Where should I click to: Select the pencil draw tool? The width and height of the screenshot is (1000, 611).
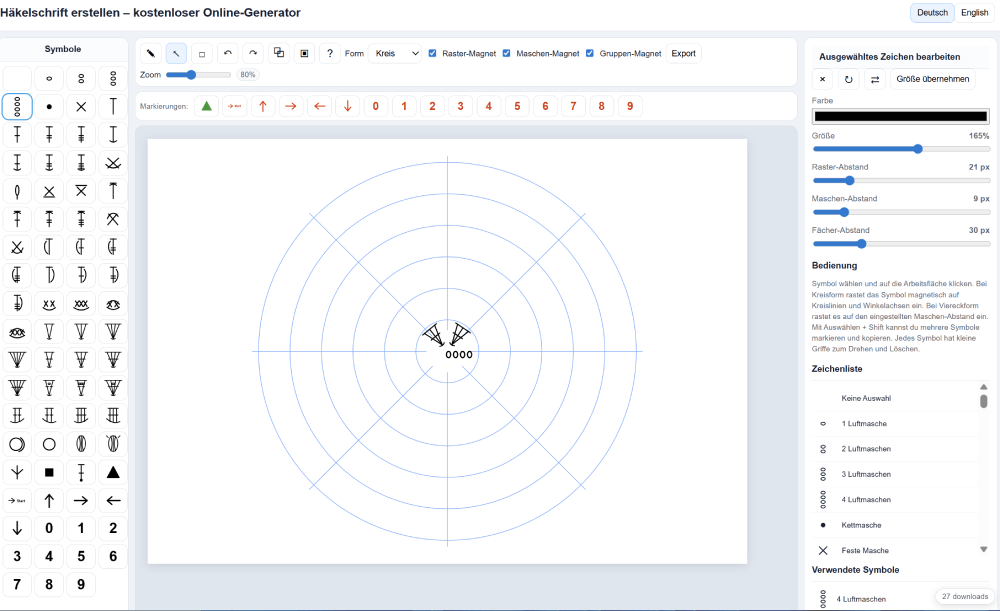[x=151, y=54]
